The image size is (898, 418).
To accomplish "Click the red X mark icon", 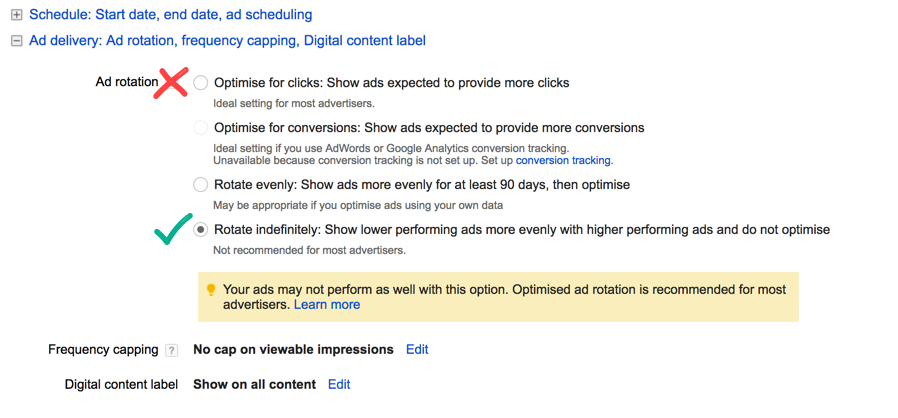I will 172,83.
